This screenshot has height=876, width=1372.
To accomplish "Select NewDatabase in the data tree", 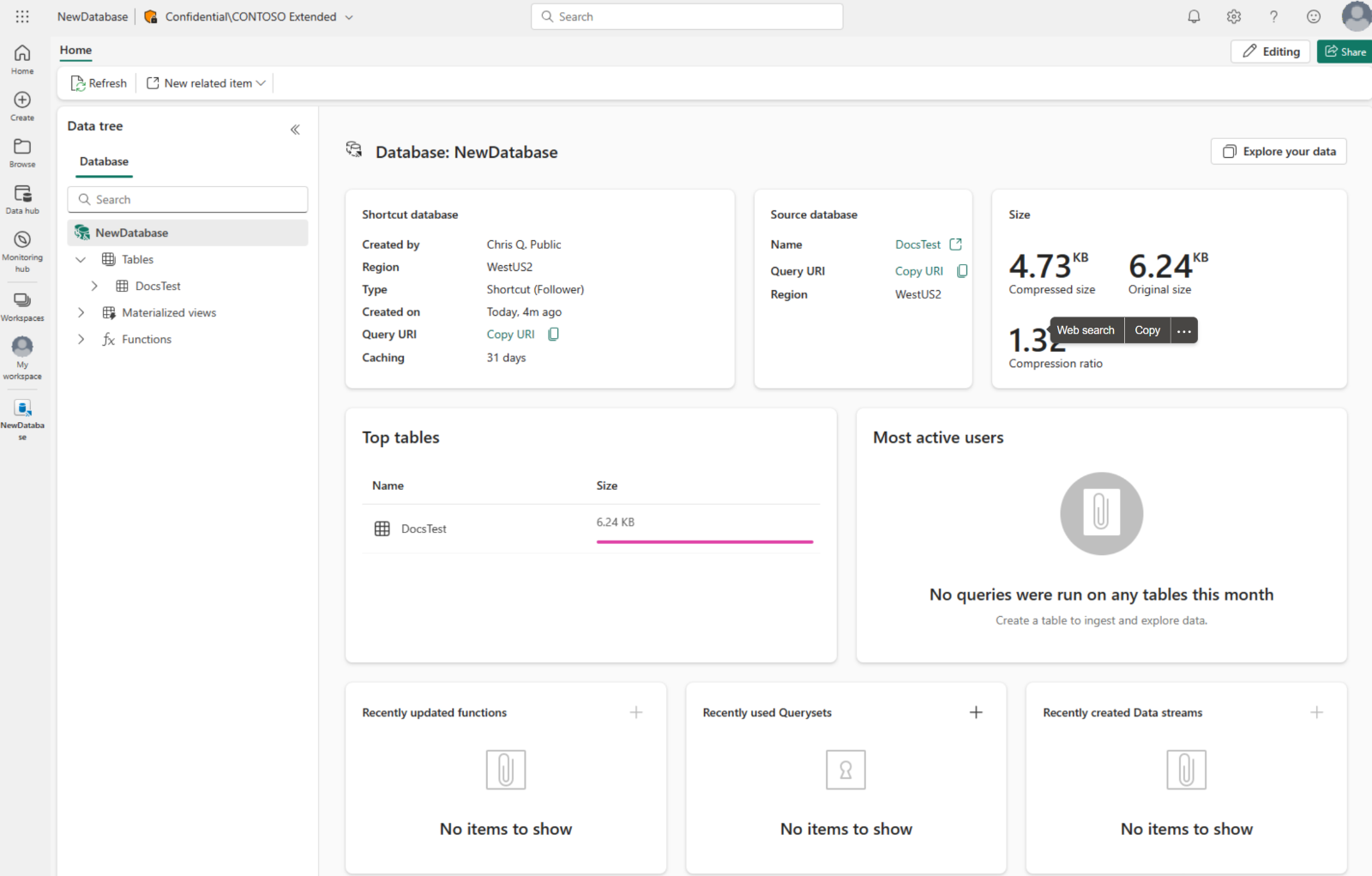I will pos(188,233).
